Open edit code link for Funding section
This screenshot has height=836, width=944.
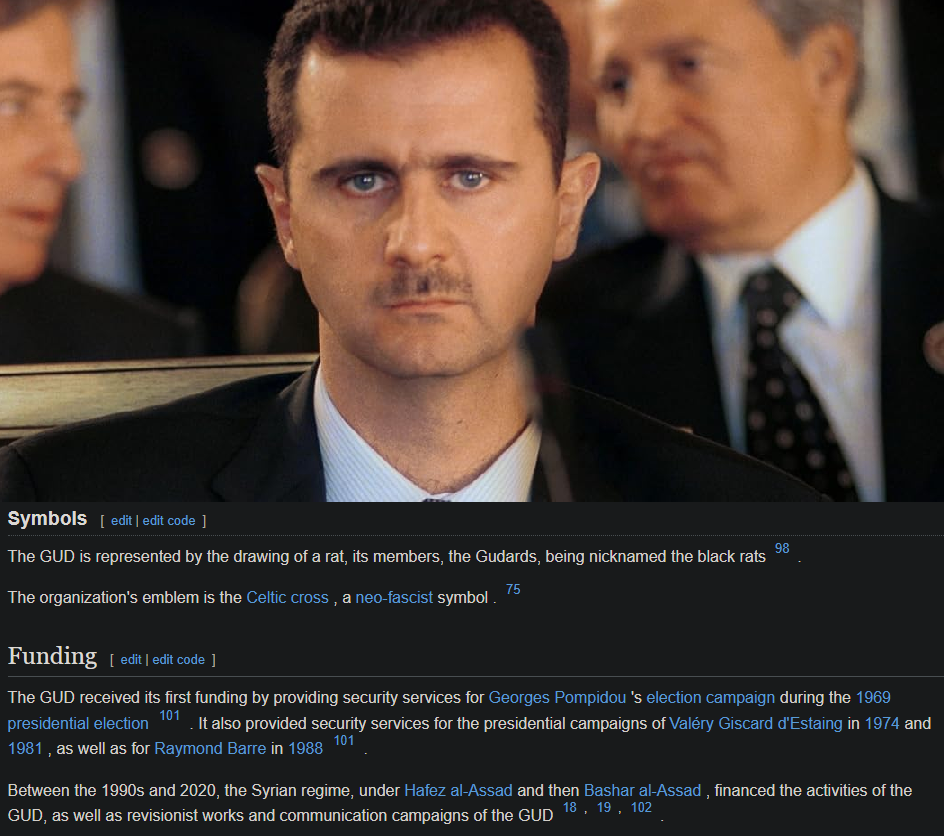(x=178, y=660)
